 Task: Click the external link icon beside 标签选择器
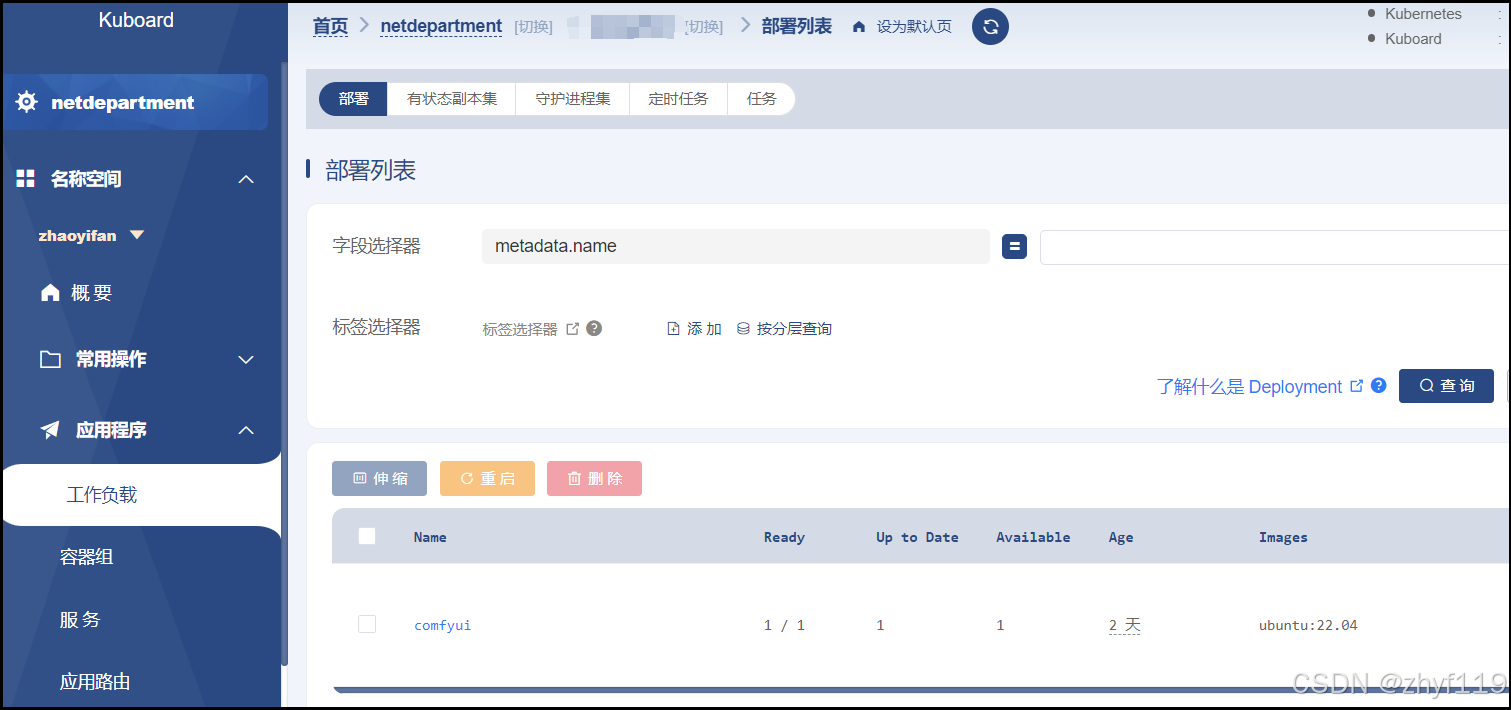(573, 328)
